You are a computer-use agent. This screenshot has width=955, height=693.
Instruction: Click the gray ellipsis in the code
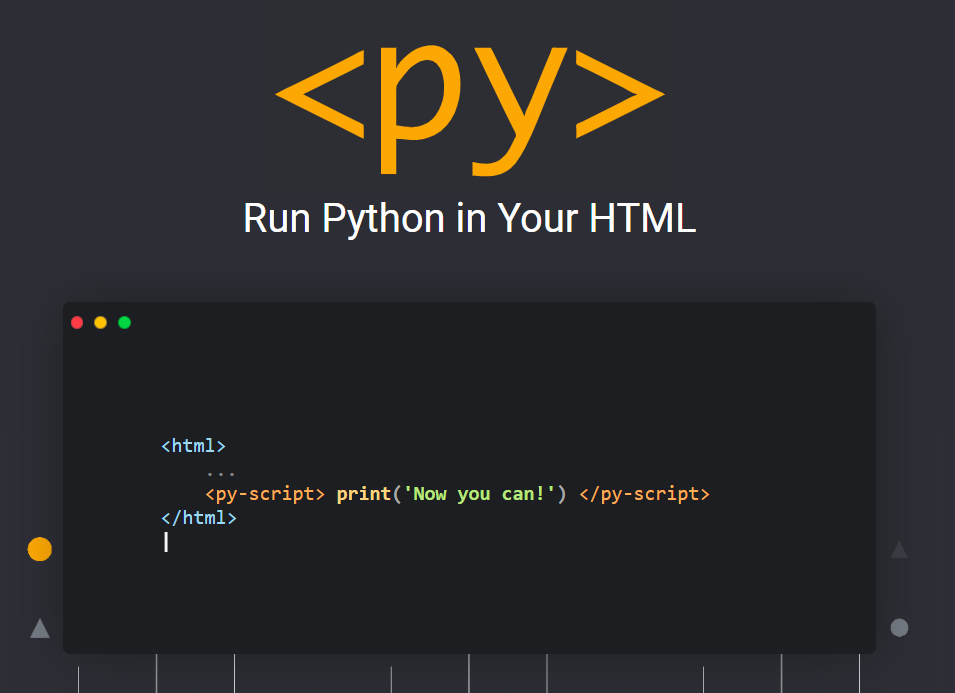pos(220,470)
